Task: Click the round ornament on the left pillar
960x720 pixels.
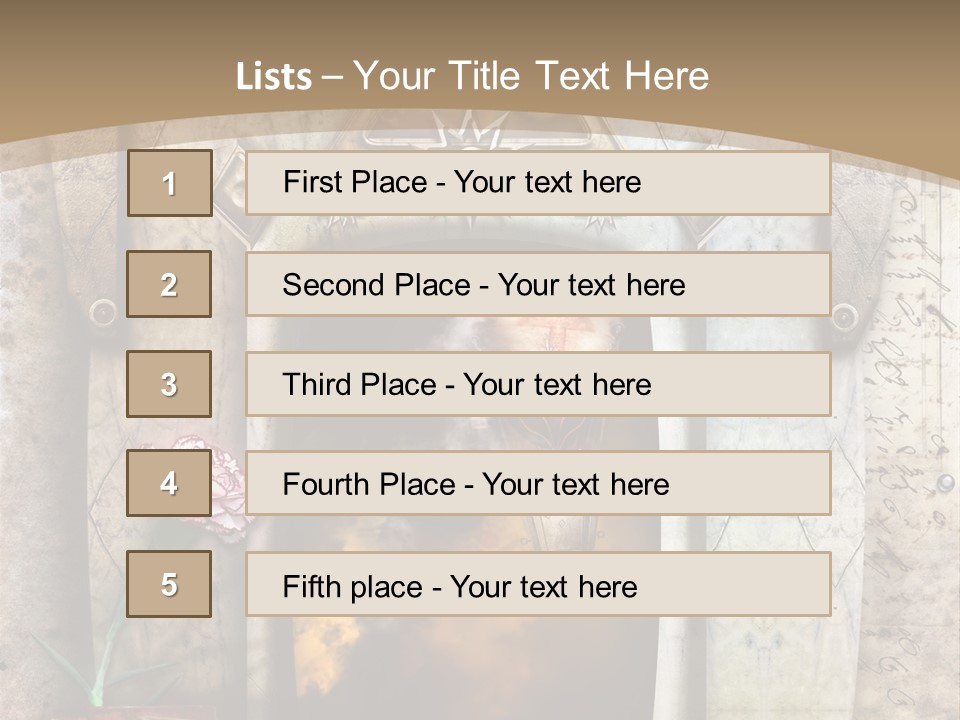Action: coord(103,314)
